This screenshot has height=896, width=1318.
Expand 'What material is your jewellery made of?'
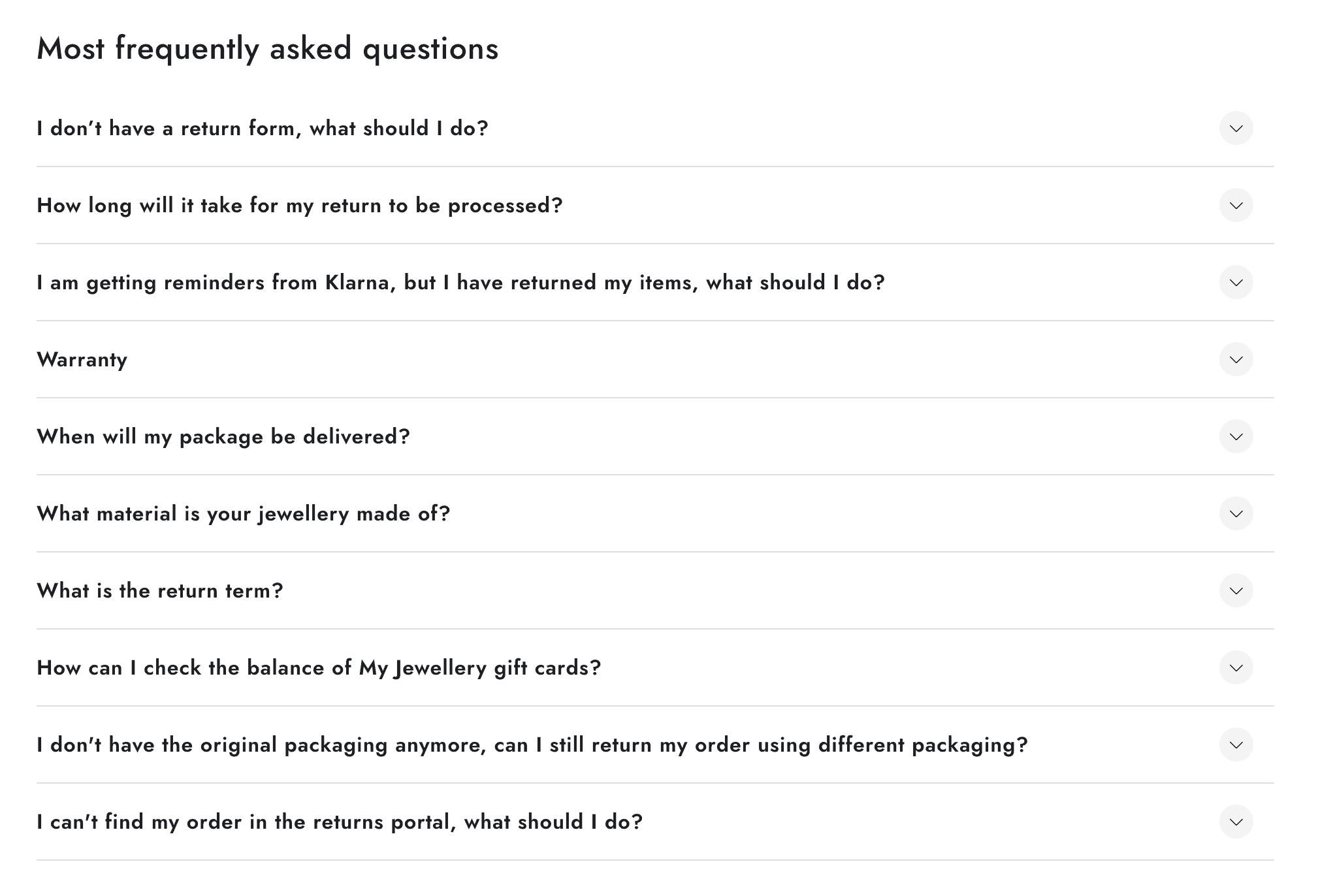click(x=244, y=513)
